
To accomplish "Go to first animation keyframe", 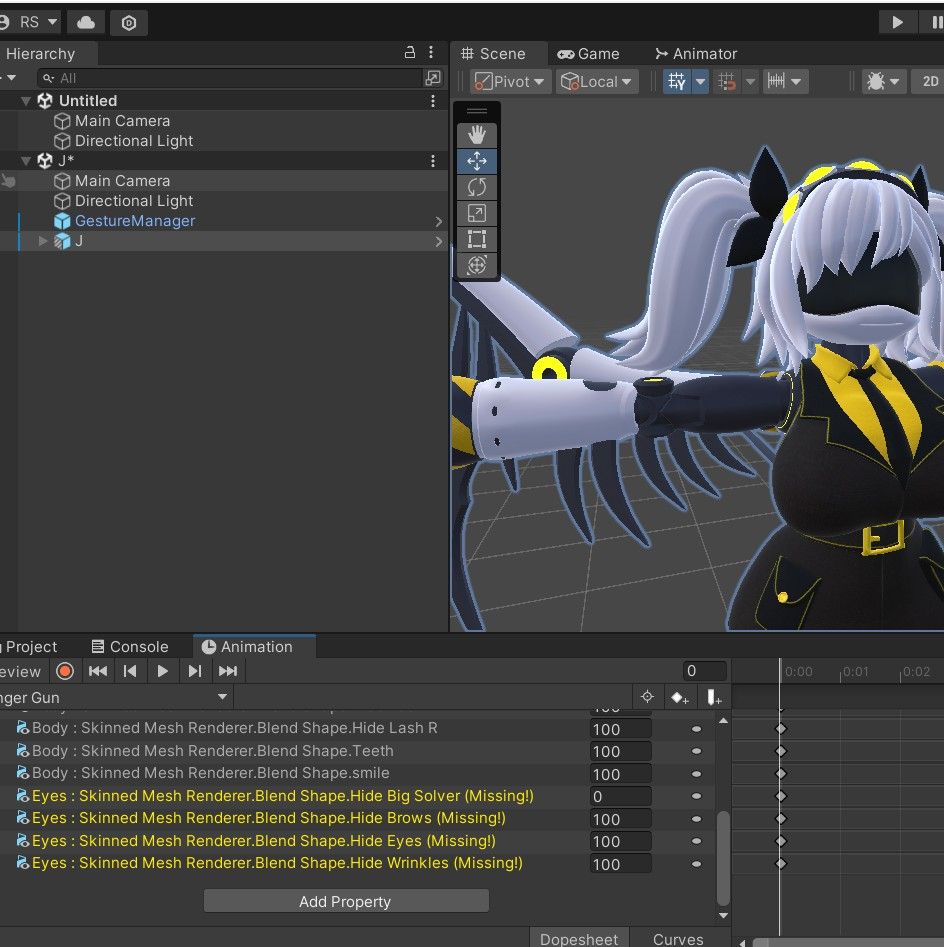I will (98, 671).
